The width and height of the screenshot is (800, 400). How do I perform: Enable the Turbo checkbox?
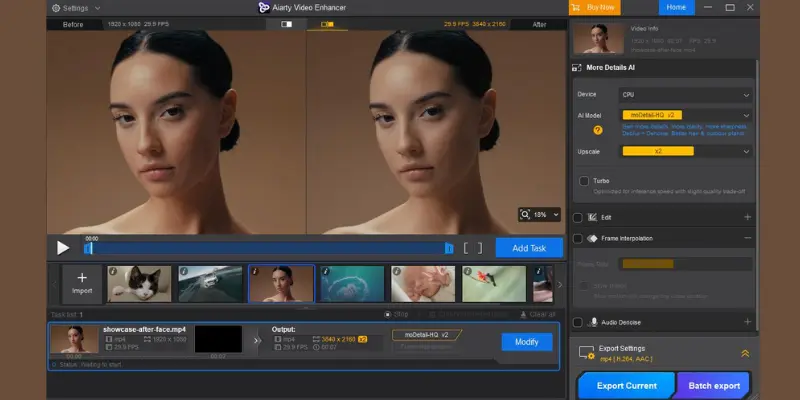pos(584,181)
